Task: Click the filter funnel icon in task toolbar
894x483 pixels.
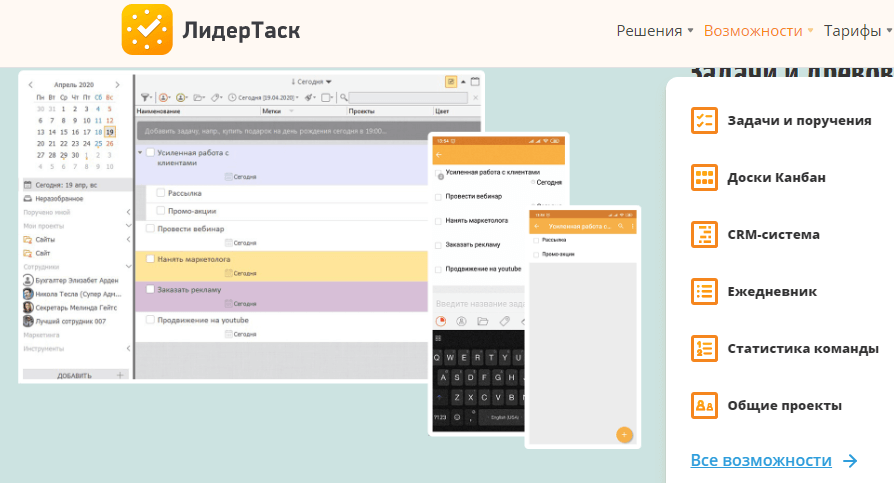Action: pyautogui.click(x=145, y=97)
